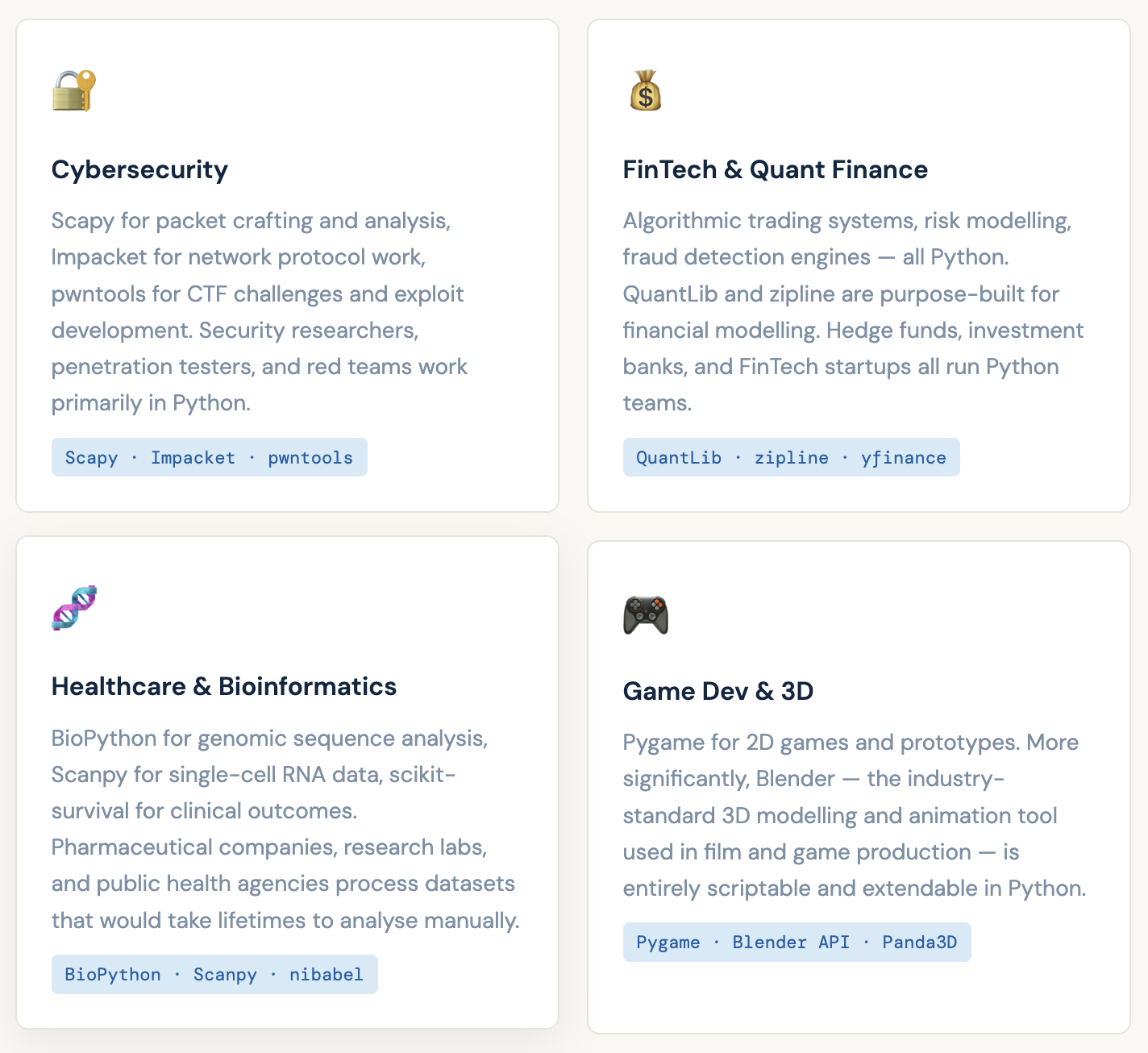The width and height of the screenshot is (1148, 1053).
Task: Click the game controller icon
Action: 646,614
